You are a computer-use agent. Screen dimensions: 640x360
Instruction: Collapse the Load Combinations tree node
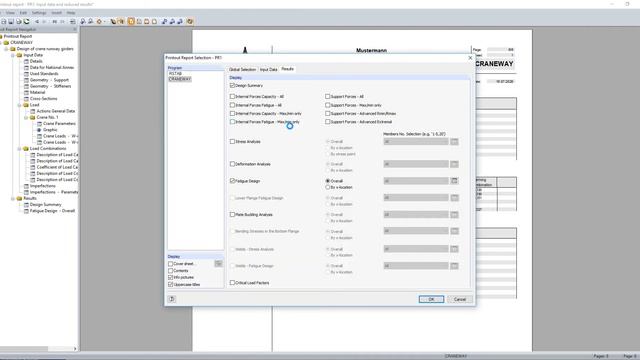20,149
